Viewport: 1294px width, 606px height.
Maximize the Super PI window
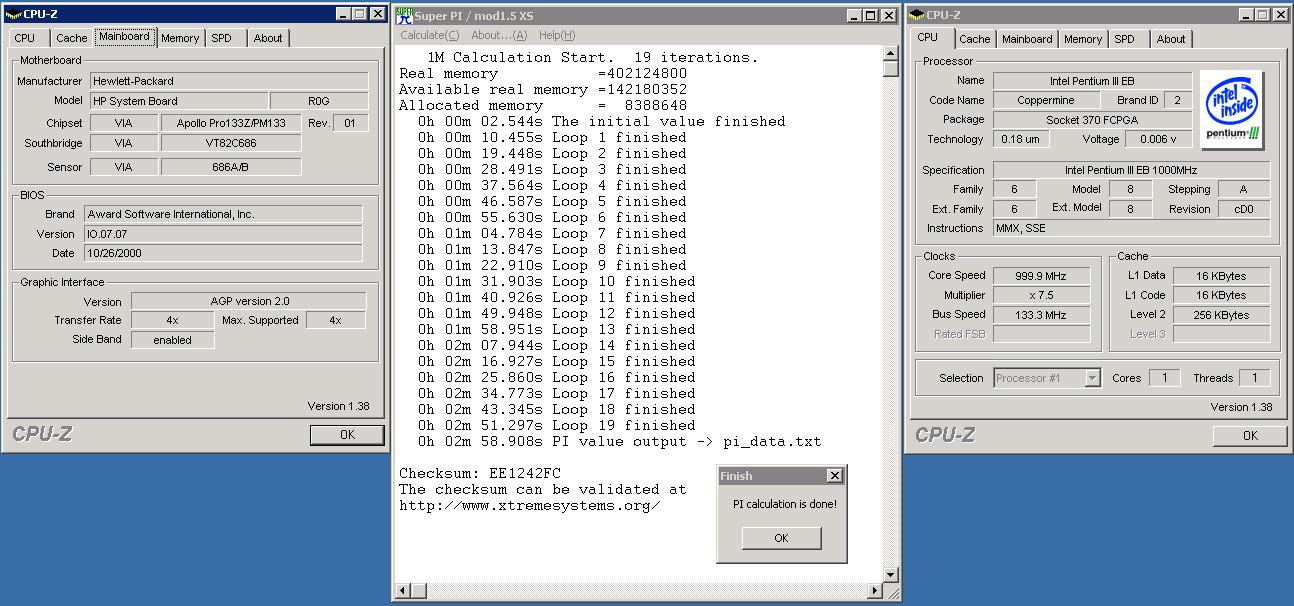pos(870,15)
